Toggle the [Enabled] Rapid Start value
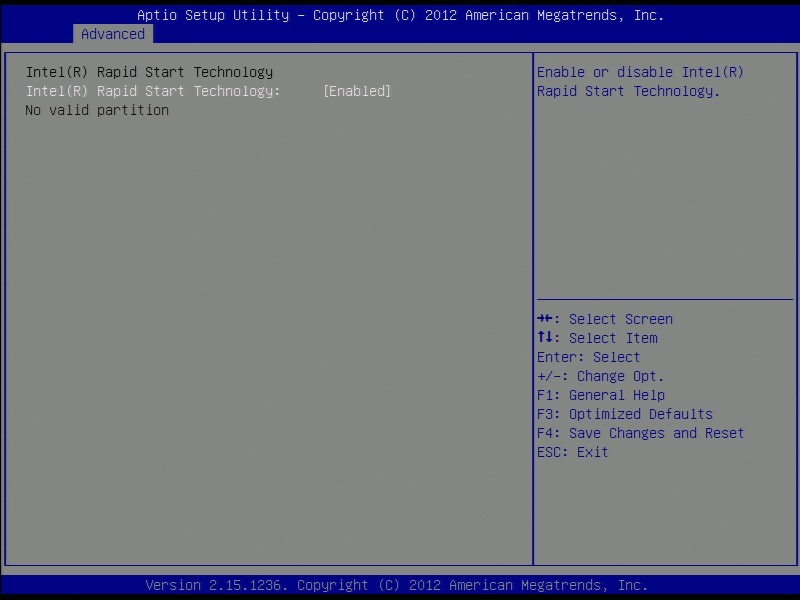 pos(357,91)
